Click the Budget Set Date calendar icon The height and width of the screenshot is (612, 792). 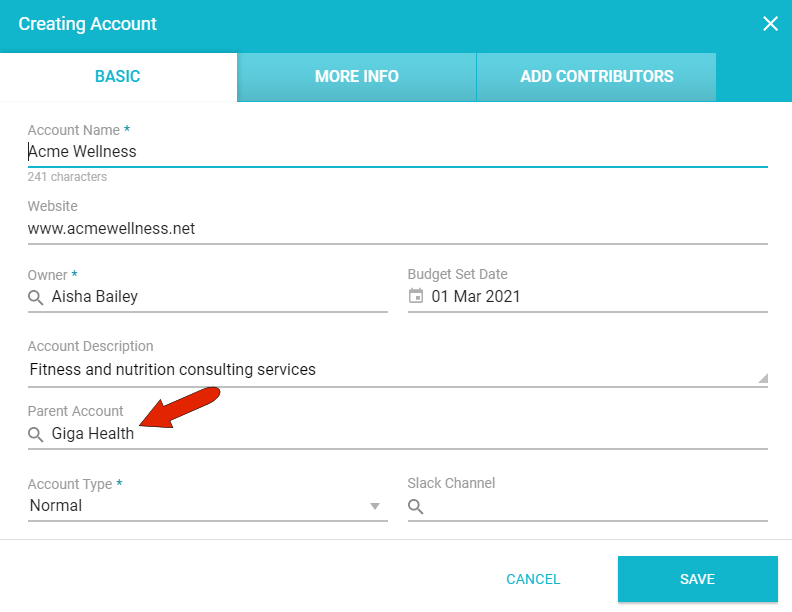click(x=416, y=296)
